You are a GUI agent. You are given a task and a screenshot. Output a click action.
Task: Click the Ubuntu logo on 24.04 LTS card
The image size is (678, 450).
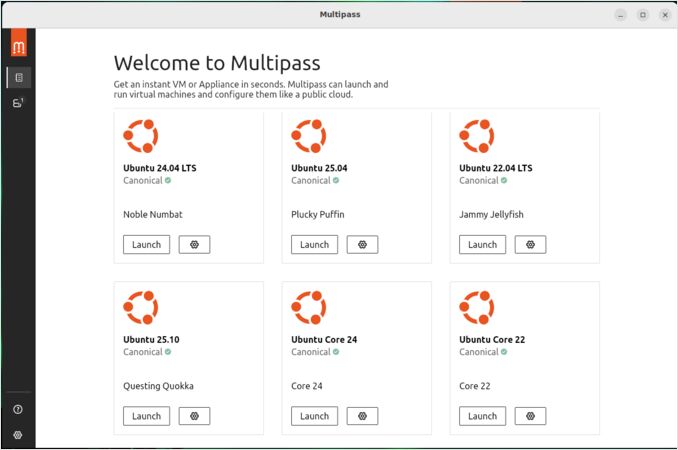point(141,136)
